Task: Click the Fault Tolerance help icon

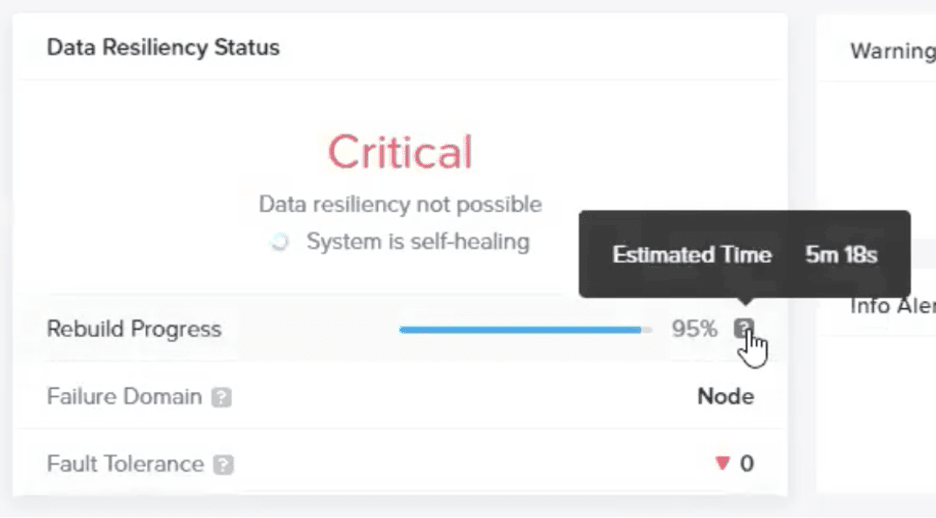Action: [224, 464]
